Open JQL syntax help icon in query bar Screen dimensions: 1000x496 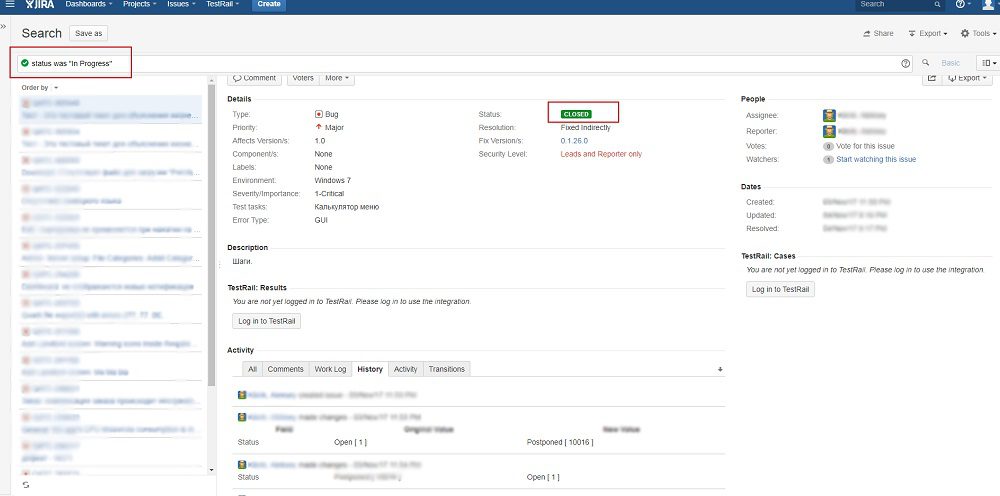coord(906,63)
